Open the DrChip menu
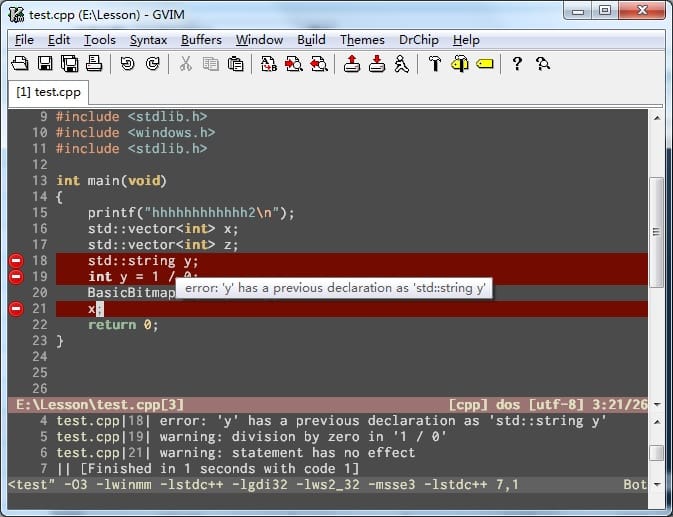Image resolution: width=673 pixels, height=517 pixels. click(x=419, y=40)
